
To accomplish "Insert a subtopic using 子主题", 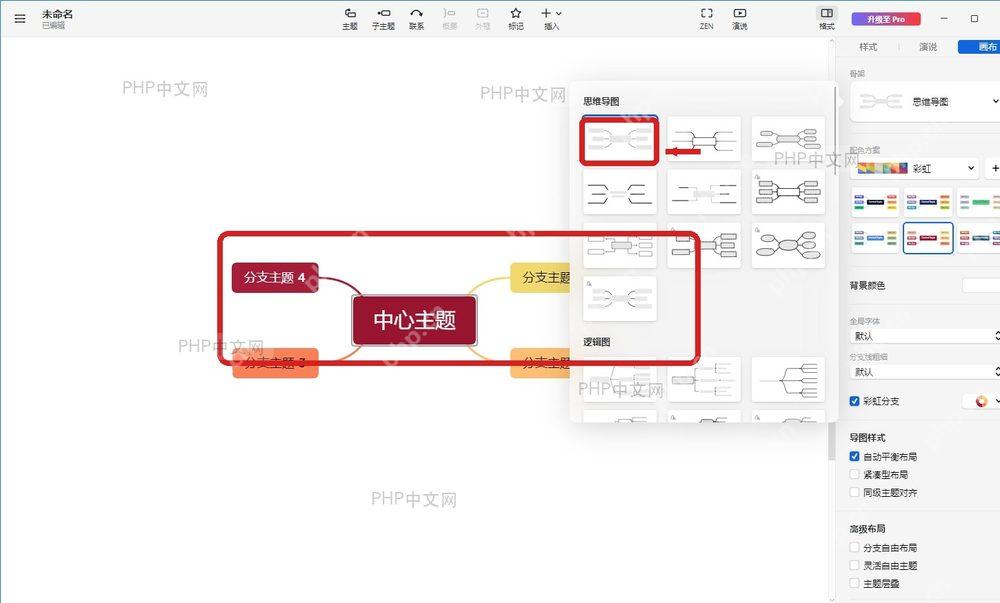I will click(x=383, y=18).
